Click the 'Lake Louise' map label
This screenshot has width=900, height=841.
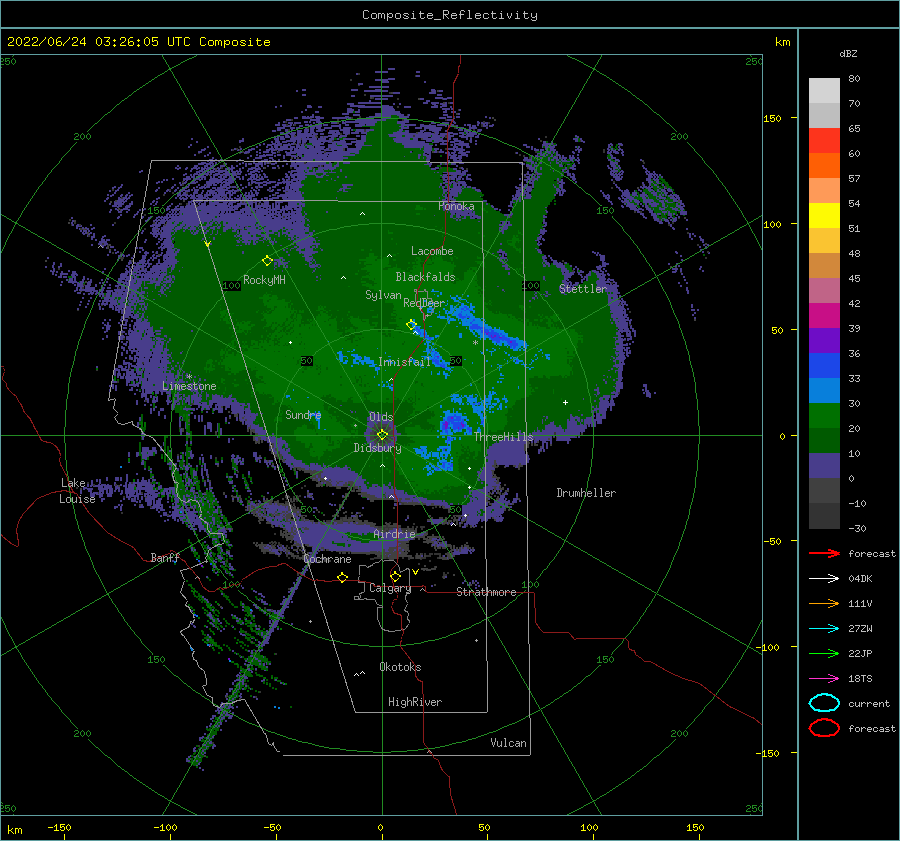(x=77, y=491)
